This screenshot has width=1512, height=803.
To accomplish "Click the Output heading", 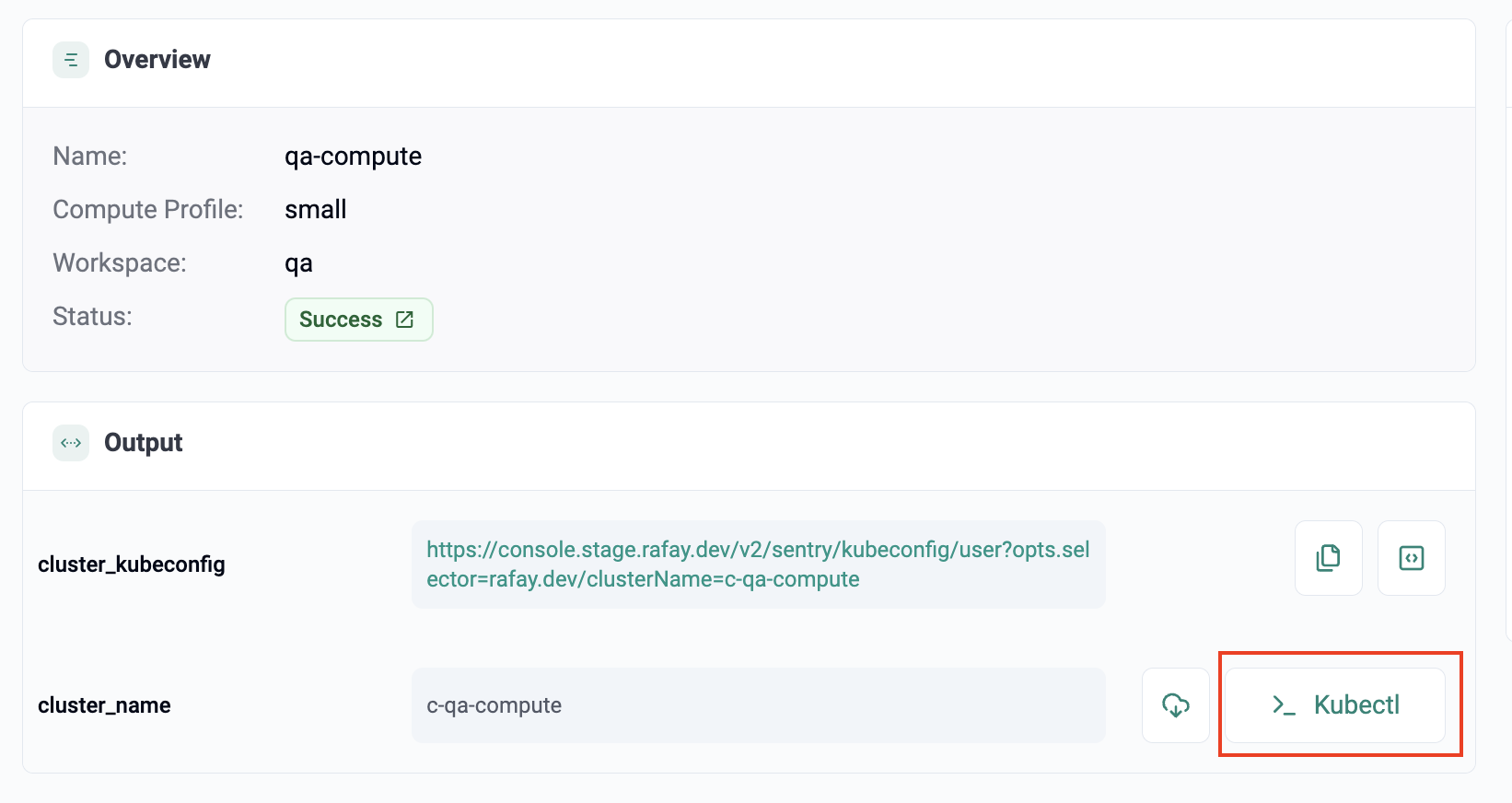I will click(144, 443).
